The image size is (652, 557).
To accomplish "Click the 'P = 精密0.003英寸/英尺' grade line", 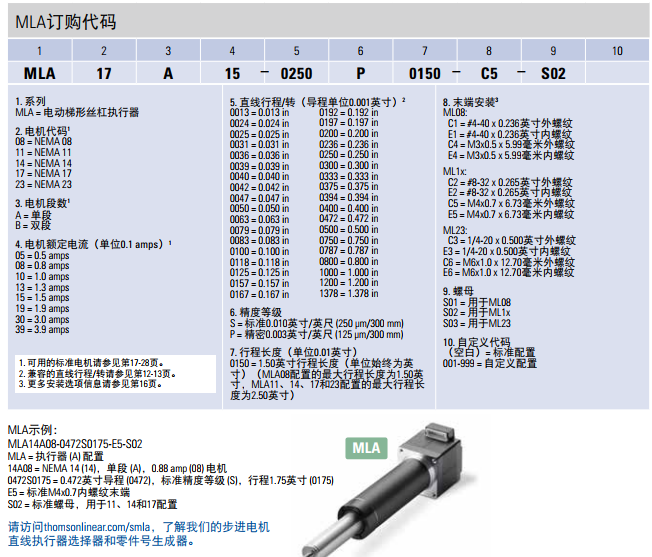I will pyautogui.click(x=316, y=334).
